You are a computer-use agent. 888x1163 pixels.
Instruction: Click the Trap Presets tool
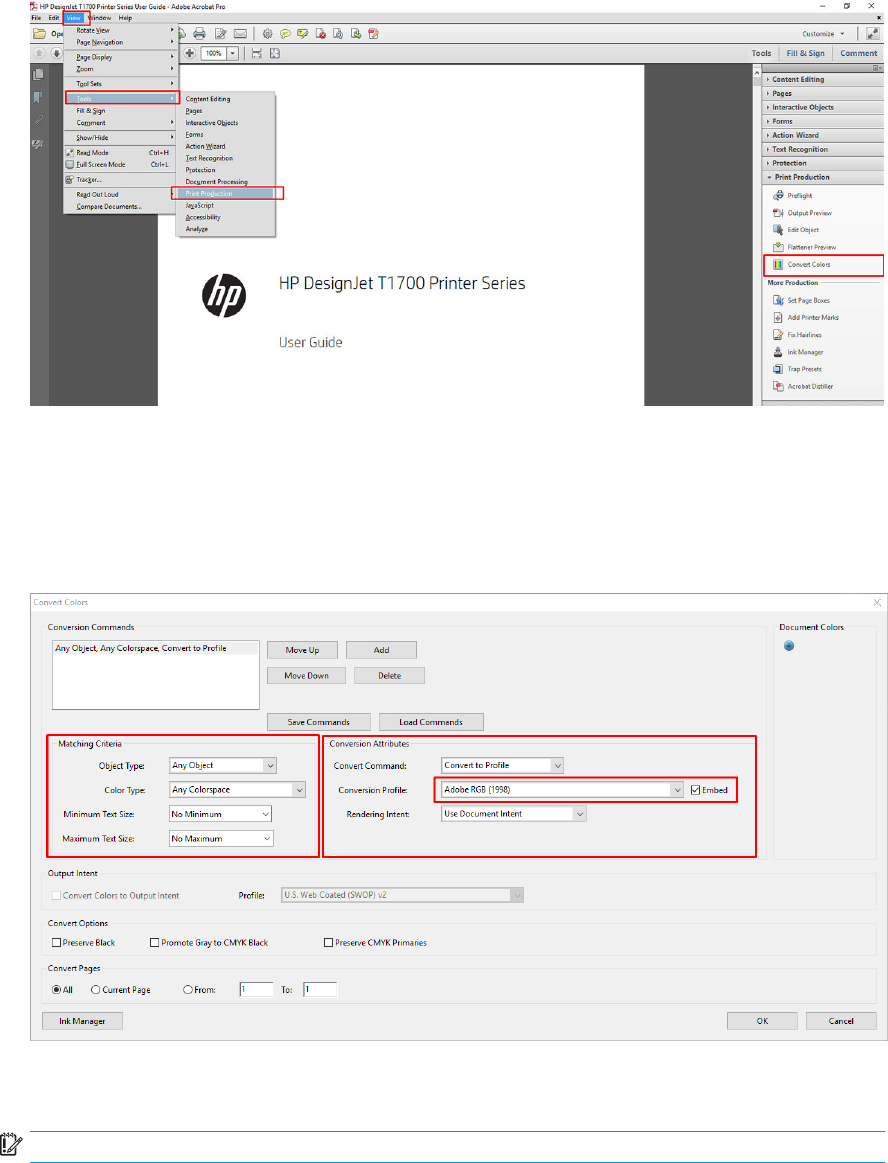[797, 369]
